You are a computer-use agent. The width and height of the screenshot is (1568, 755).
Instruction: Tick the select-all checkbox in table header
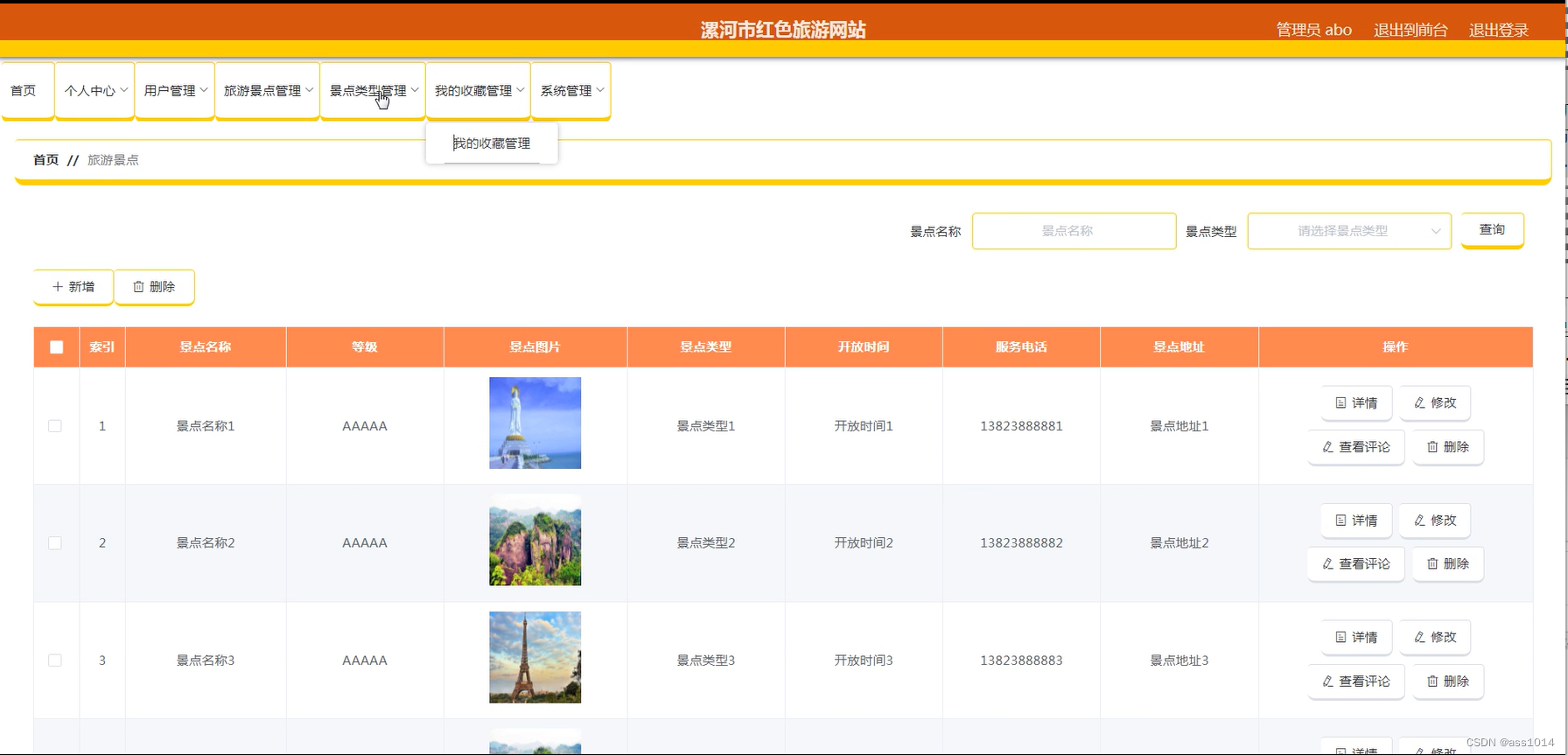click(57, 347)
